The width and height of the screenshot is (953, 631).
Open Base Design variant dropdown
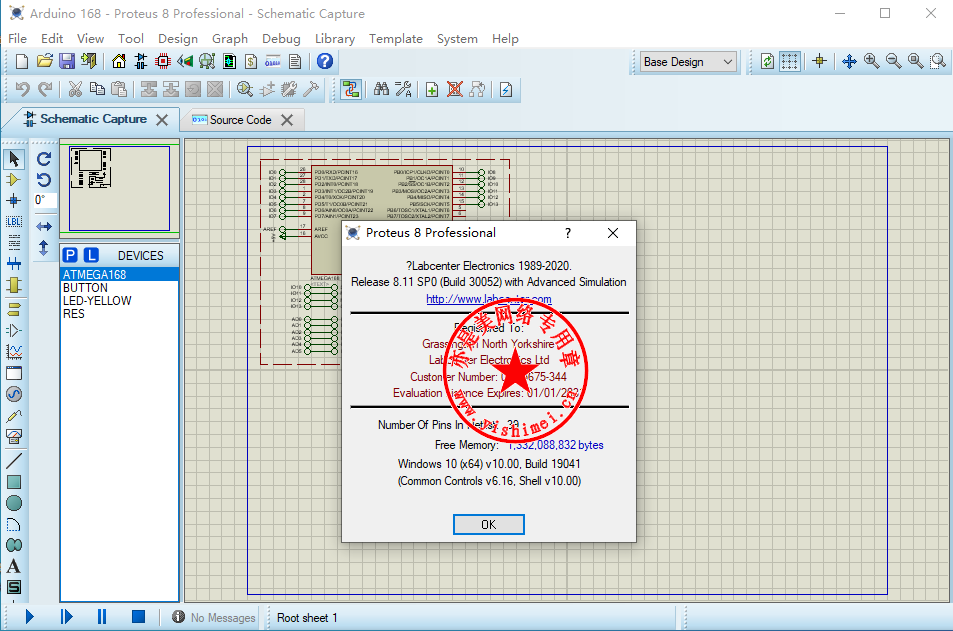688,62
